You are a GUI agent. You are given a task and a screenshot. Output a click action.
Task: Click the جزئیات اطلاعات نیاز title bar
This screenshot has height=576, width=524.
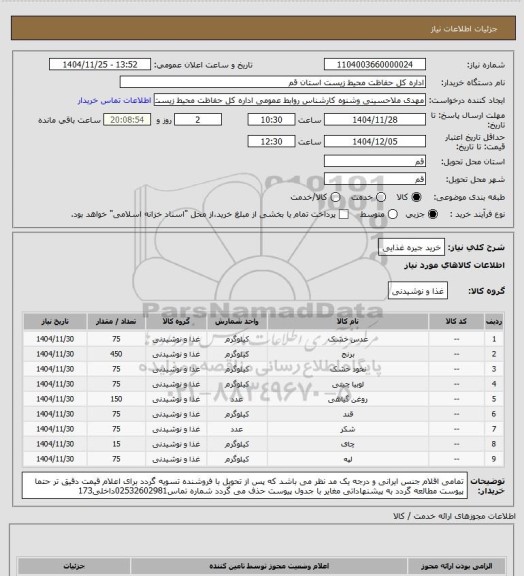263,28
